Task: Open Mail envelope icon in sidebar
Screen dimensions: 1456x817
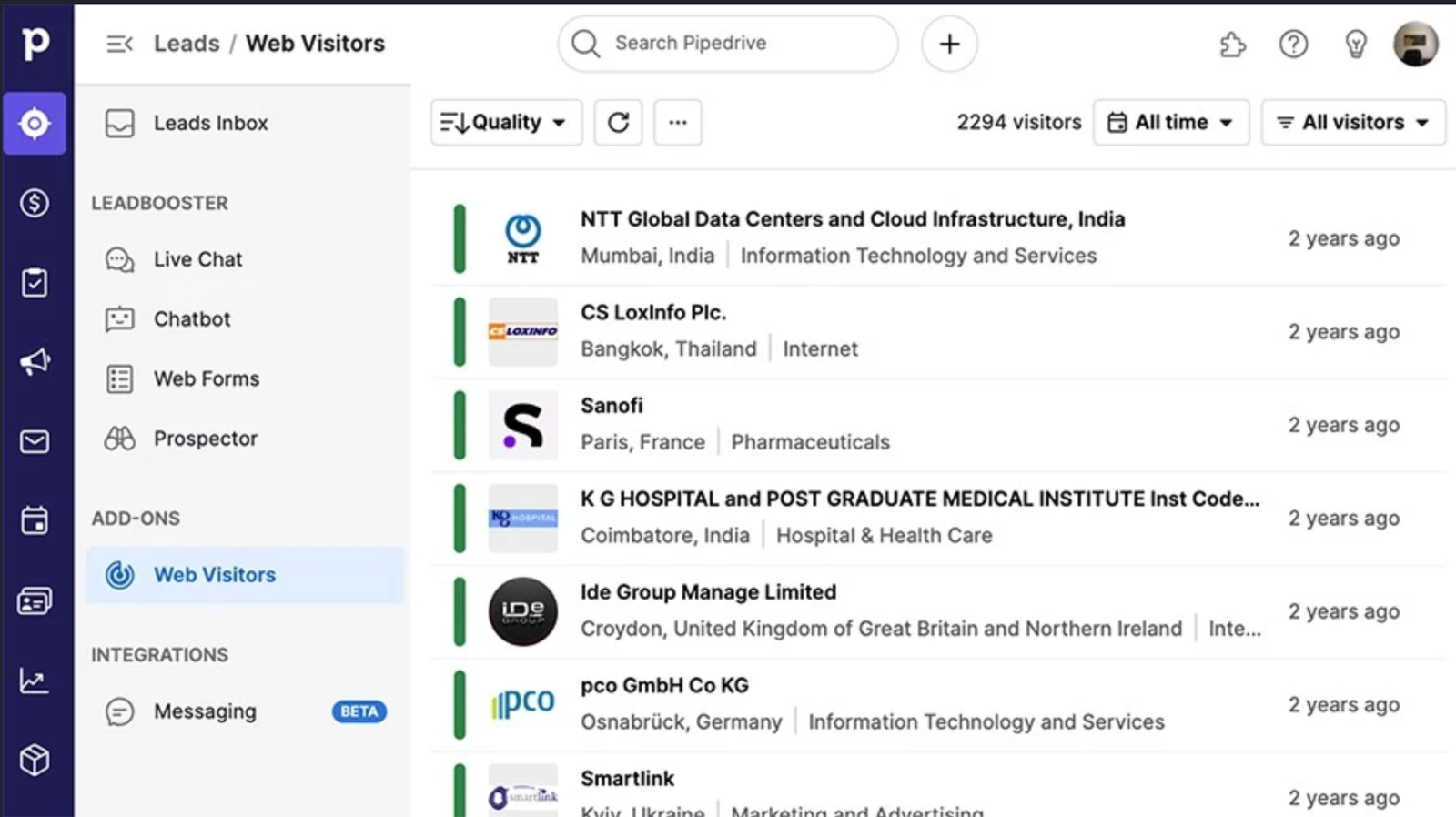Action: pos(35,442)
